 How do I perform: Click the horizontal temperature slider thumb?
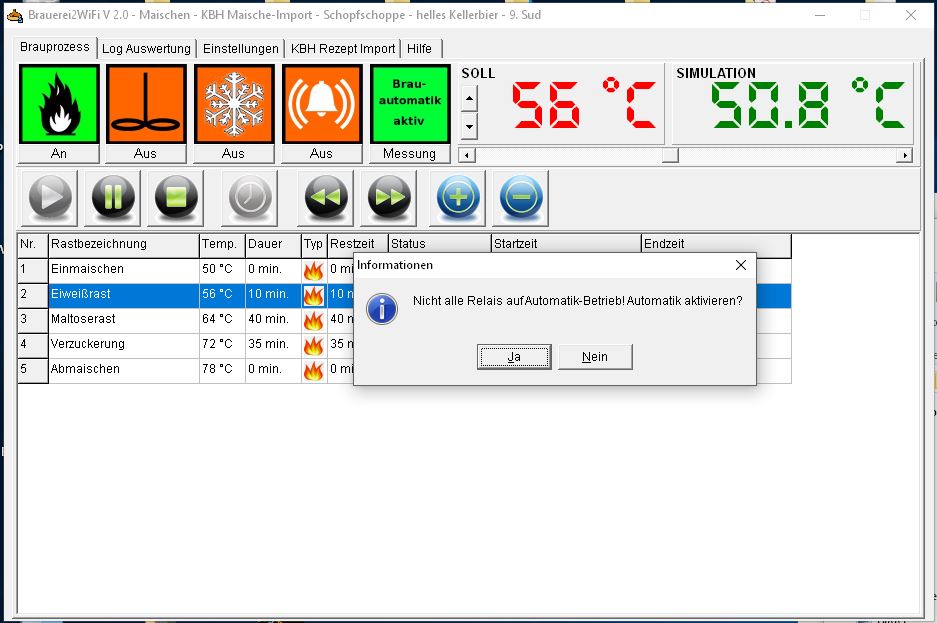tap(670, 155)
